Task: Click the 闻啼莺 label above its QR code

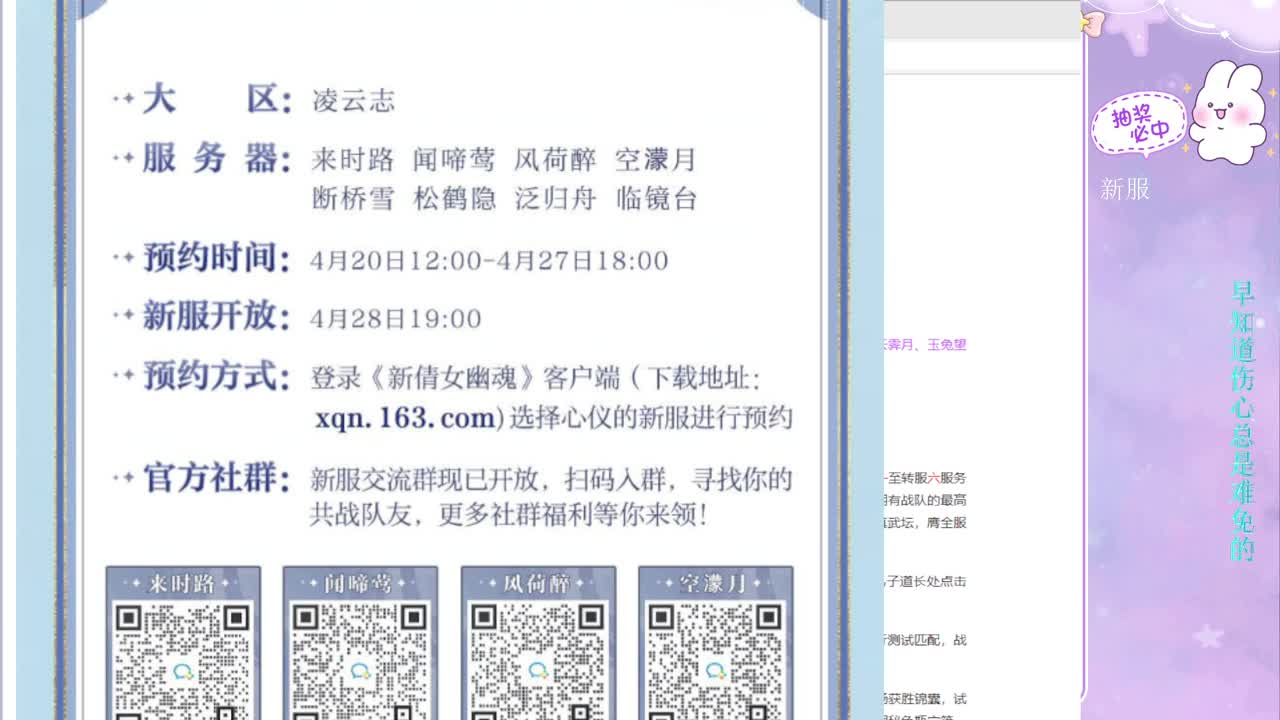Action: (x=359, y=583)
